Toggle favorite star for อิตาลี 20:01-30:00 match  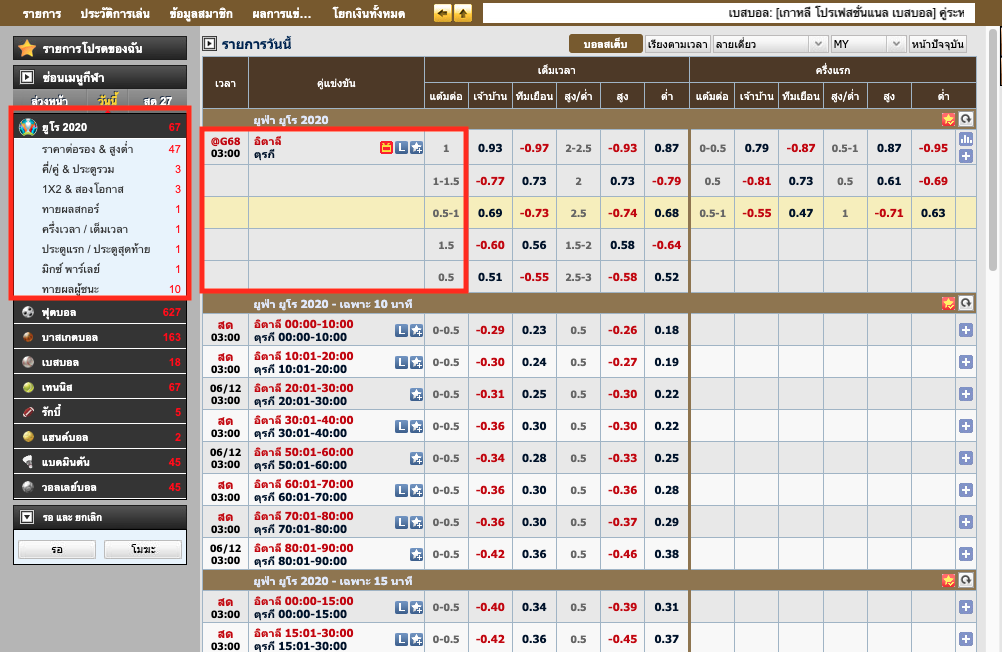point(416,395)
